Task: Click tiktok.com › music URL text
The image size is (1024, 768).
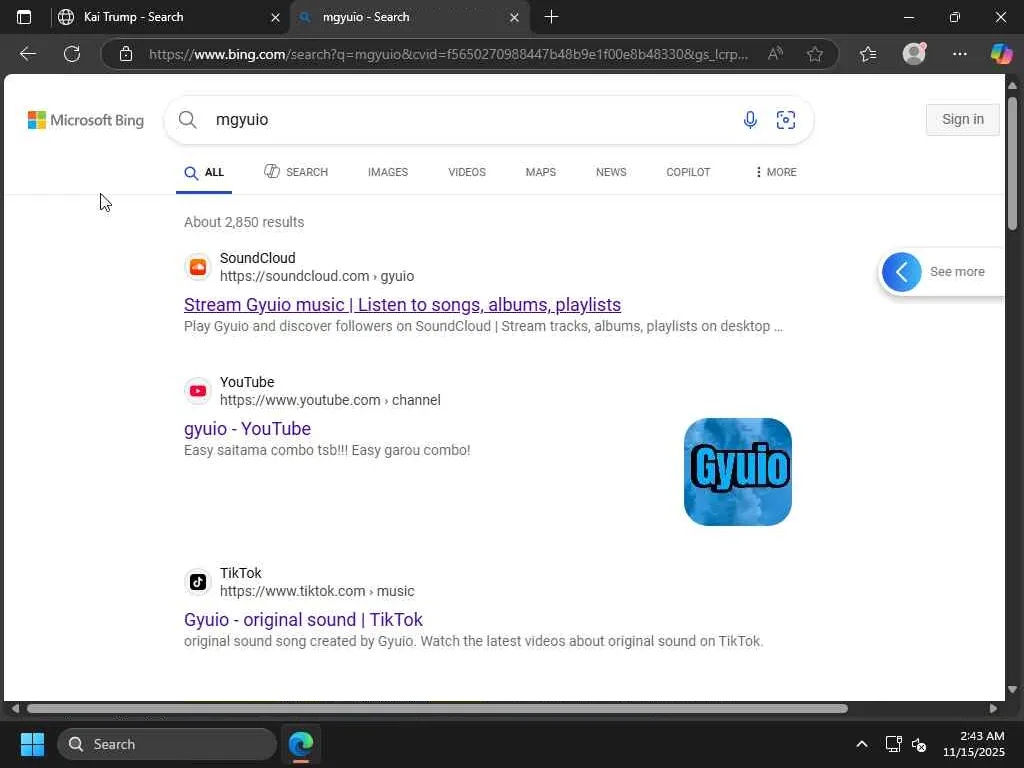Action: click(317, 591)
